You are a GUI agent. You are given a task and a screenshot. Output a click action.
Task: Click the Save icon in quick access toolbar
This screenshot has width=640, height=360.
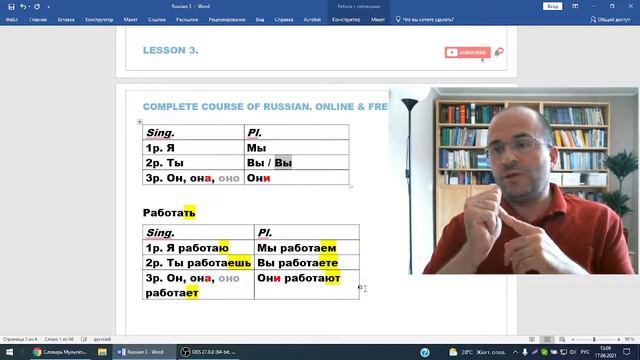(11, 7)
